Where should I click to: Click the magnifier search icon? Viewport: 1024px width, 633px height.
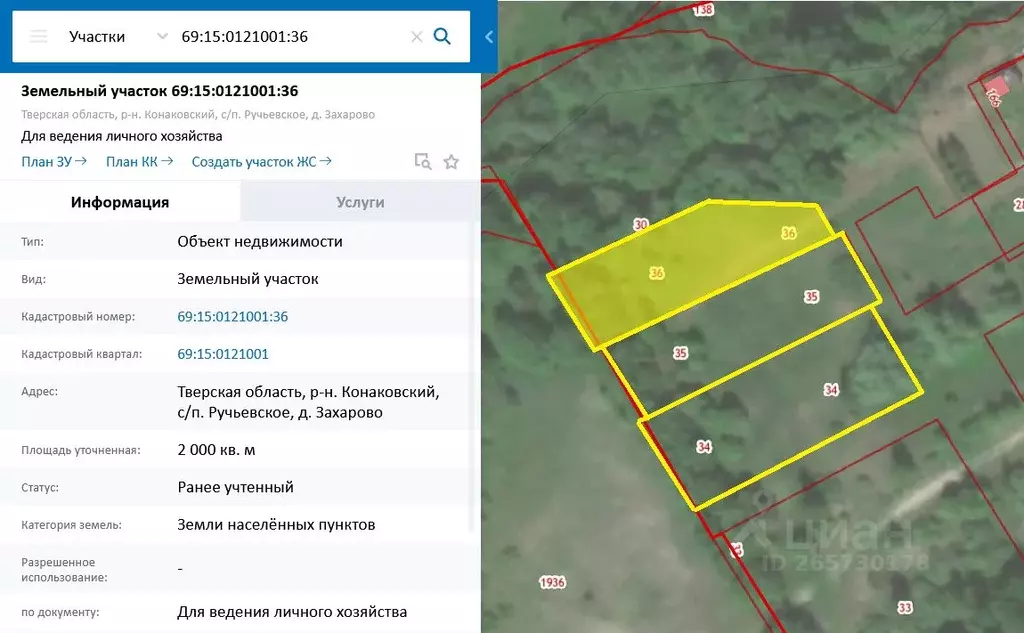[442, 37]
